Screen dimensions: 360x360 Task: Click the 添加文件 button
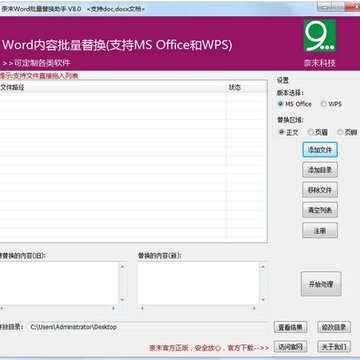pos(320,150)
